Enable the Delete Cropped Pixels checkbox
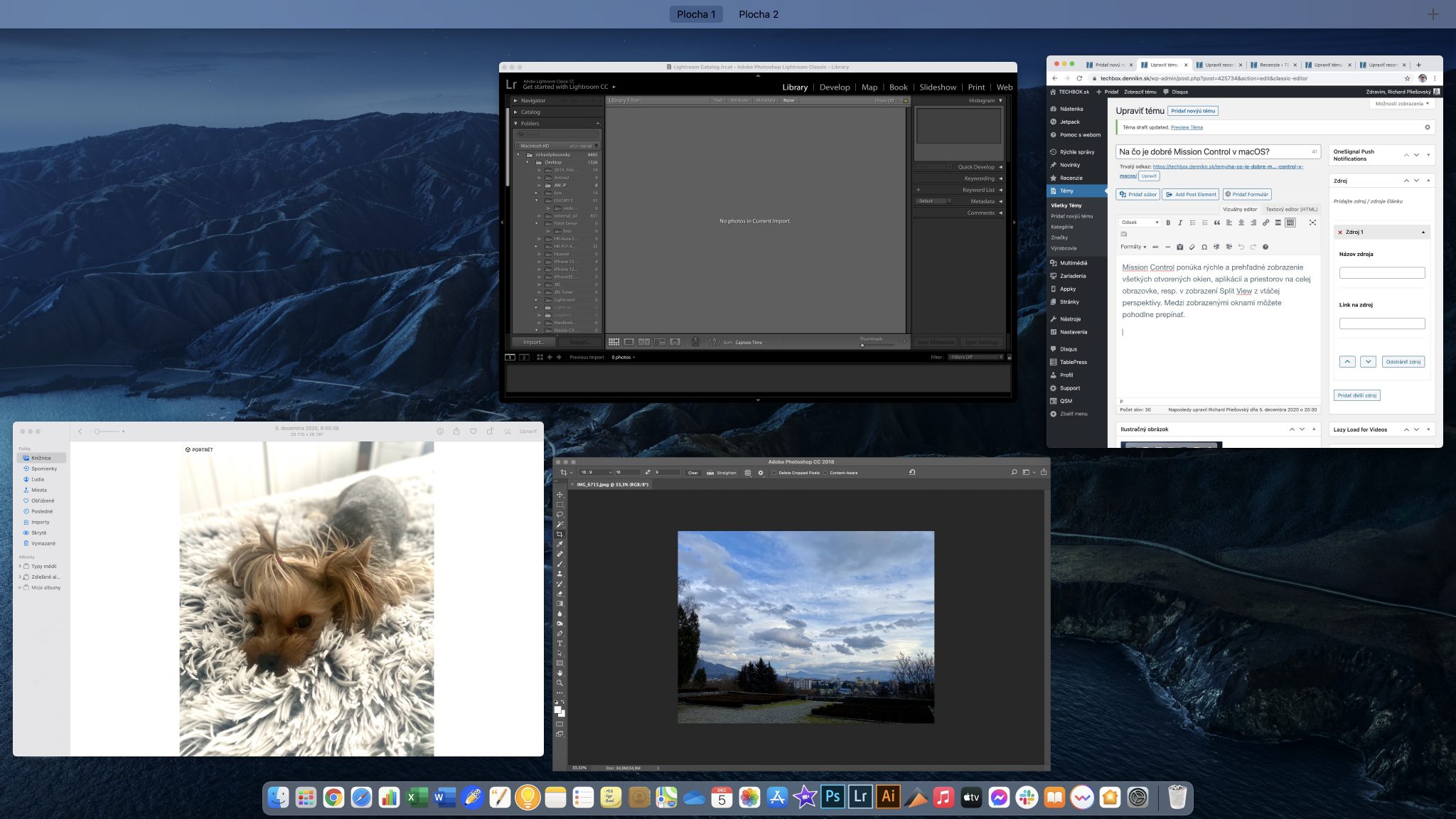 (774, 473)
